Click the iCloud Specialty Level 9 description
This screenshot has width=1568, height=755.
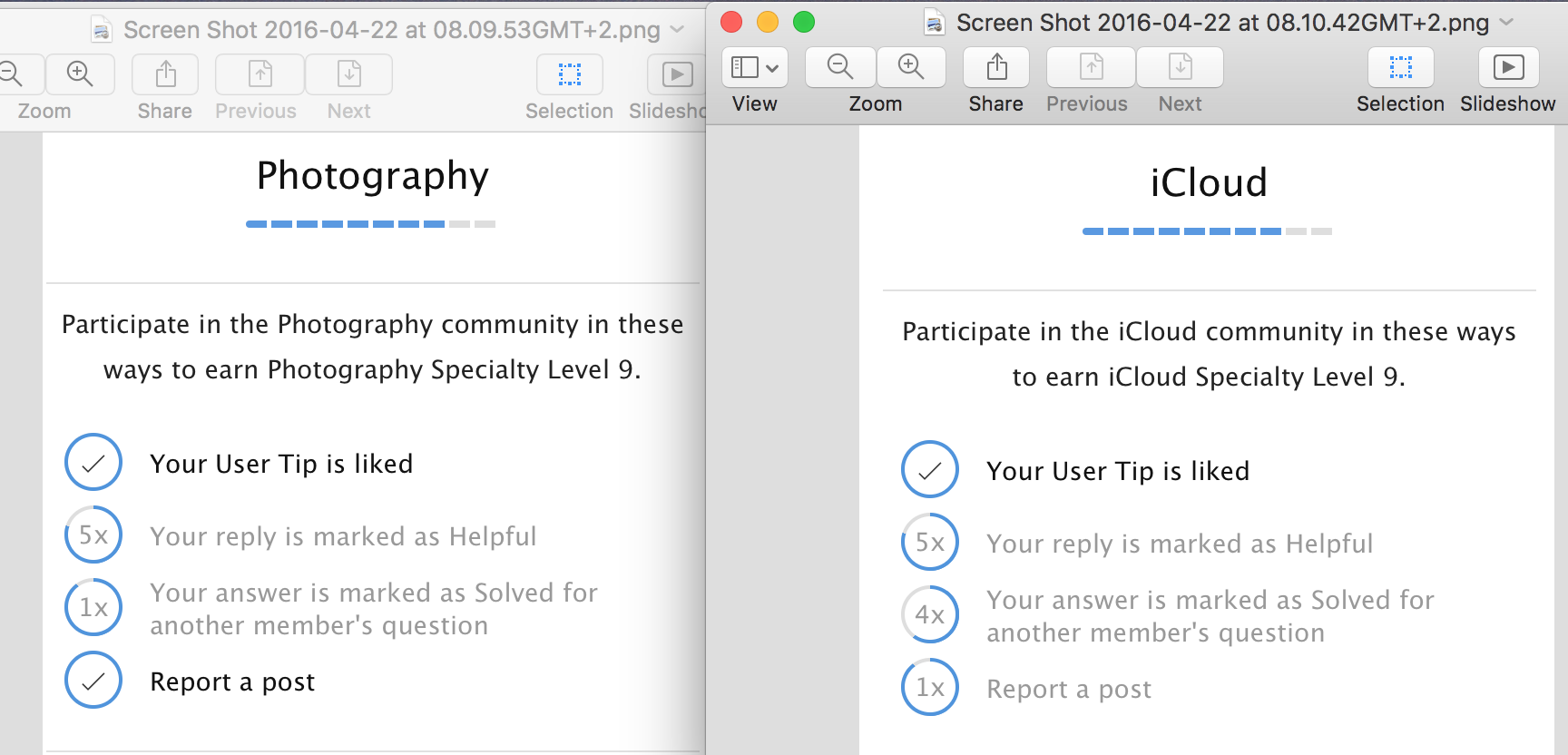pyautogui.click(x=1209, y=354)
